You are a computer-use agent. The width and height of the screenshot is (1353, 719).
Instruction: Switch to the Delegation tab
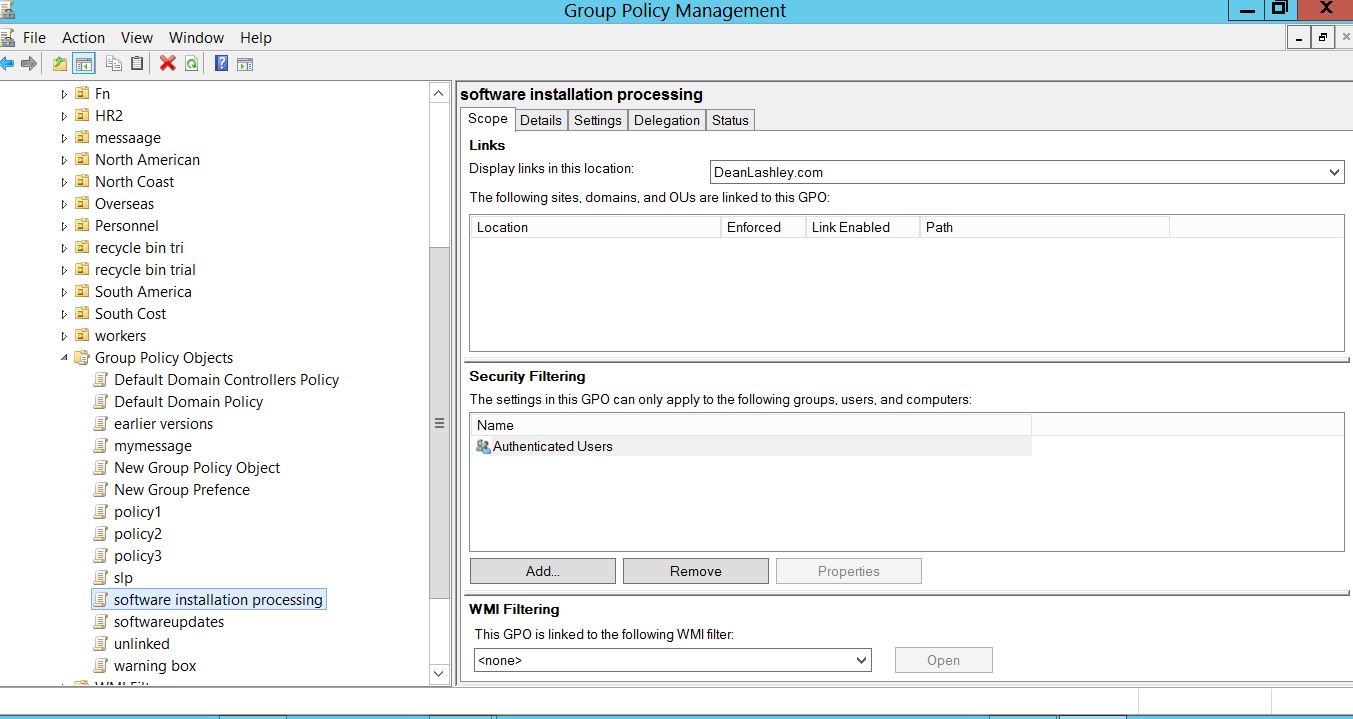666,120
